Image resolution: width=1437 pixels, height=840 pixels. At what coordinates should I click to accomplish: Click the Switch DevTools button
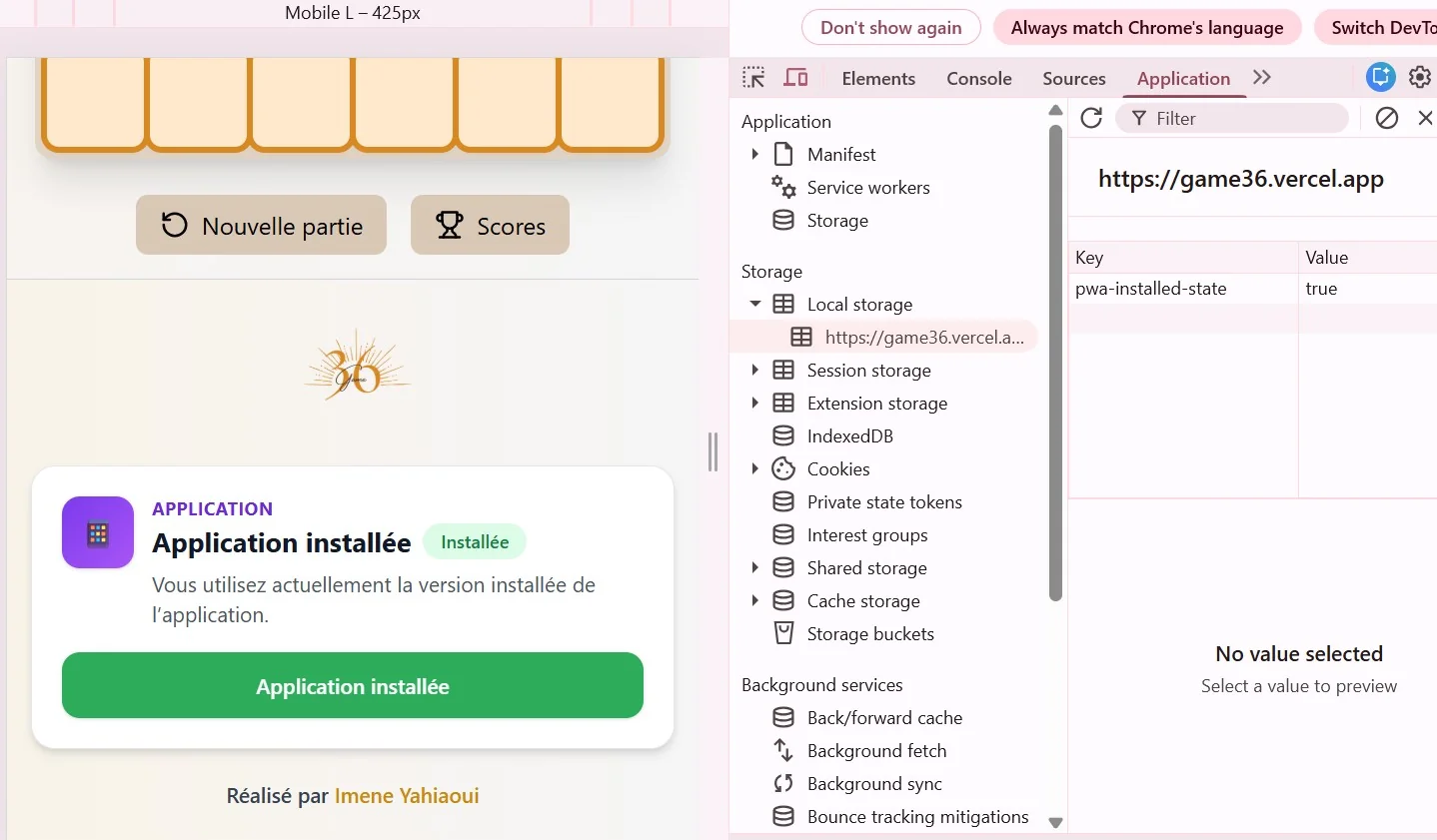1377,28
